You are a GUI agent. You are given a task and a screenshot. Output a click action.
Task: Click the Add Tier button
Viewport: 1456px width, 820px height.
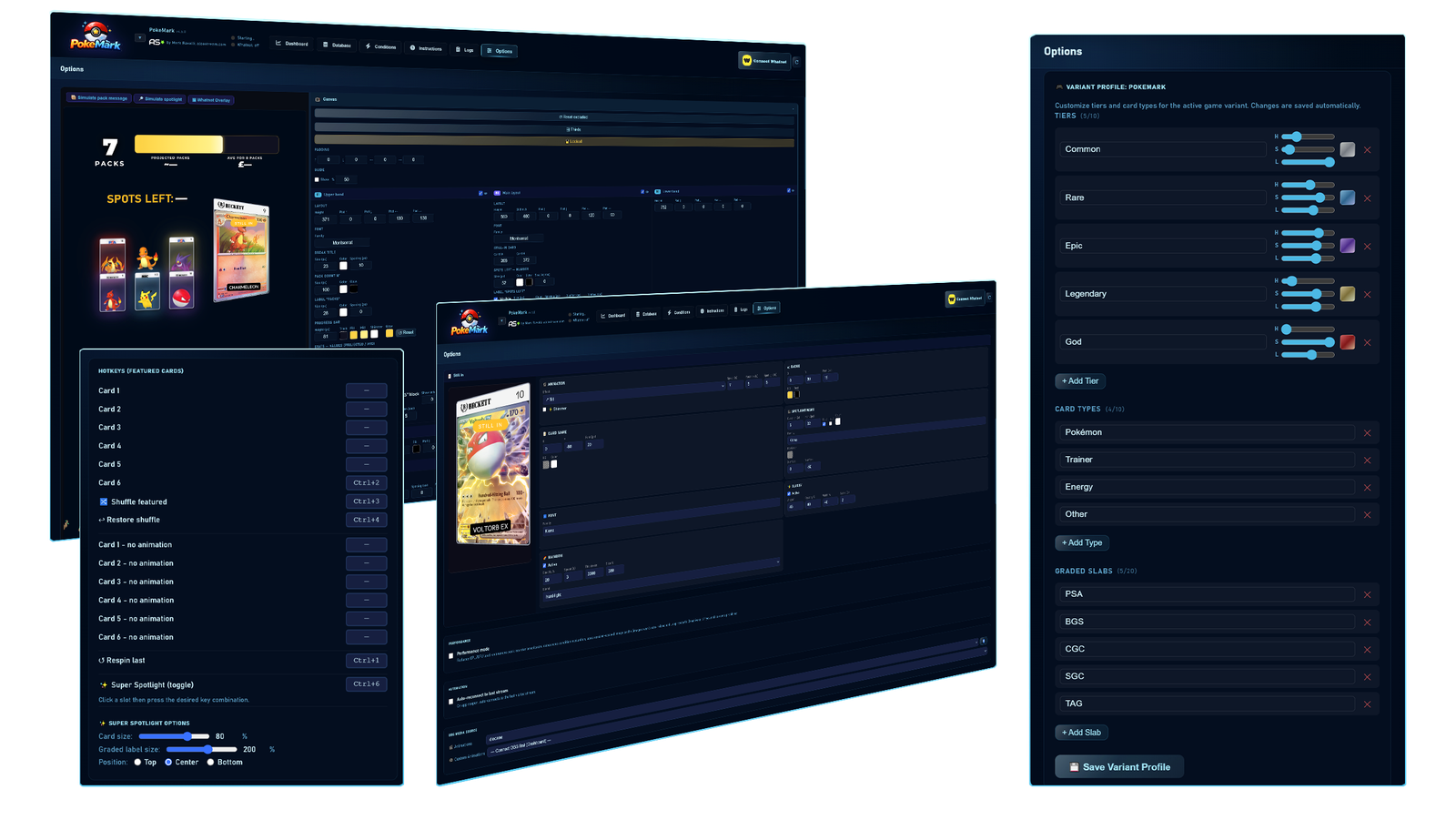[x=1080, y=381]
